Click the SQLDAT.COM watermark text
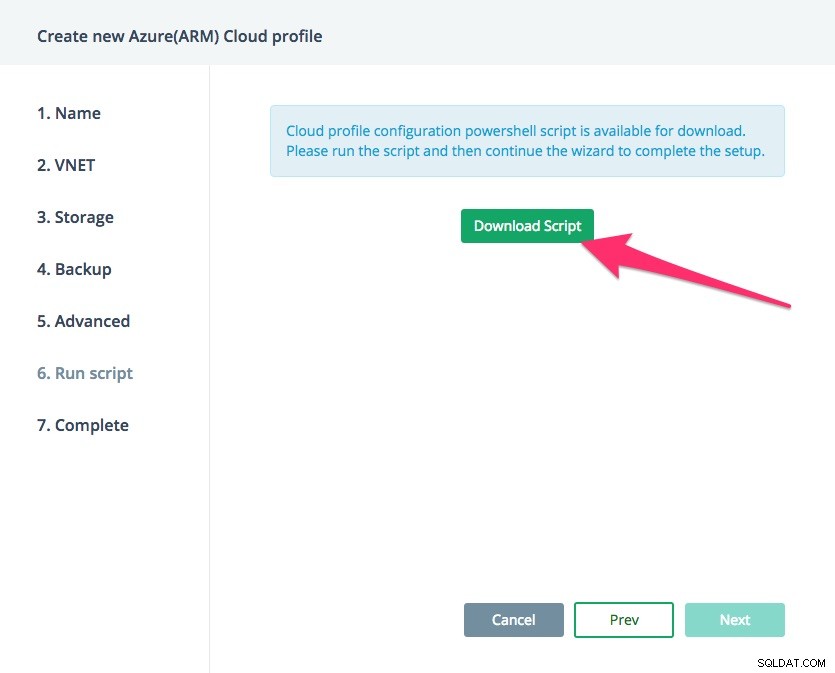Image resolution: width=835 pixels, height=673 pixels. pyautogui.click(x=791, y=663)
